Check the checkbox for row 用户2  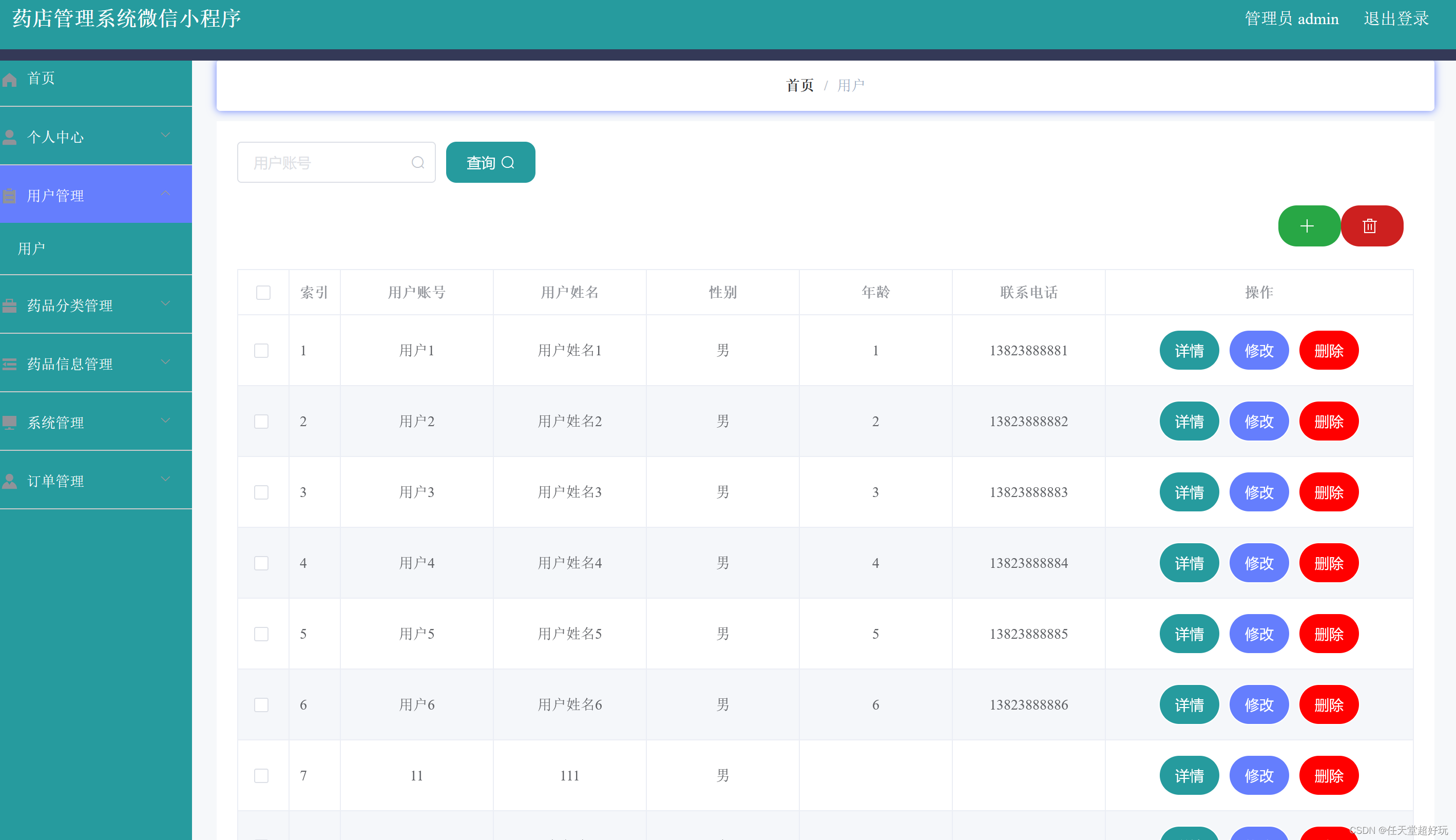(261, 422)
